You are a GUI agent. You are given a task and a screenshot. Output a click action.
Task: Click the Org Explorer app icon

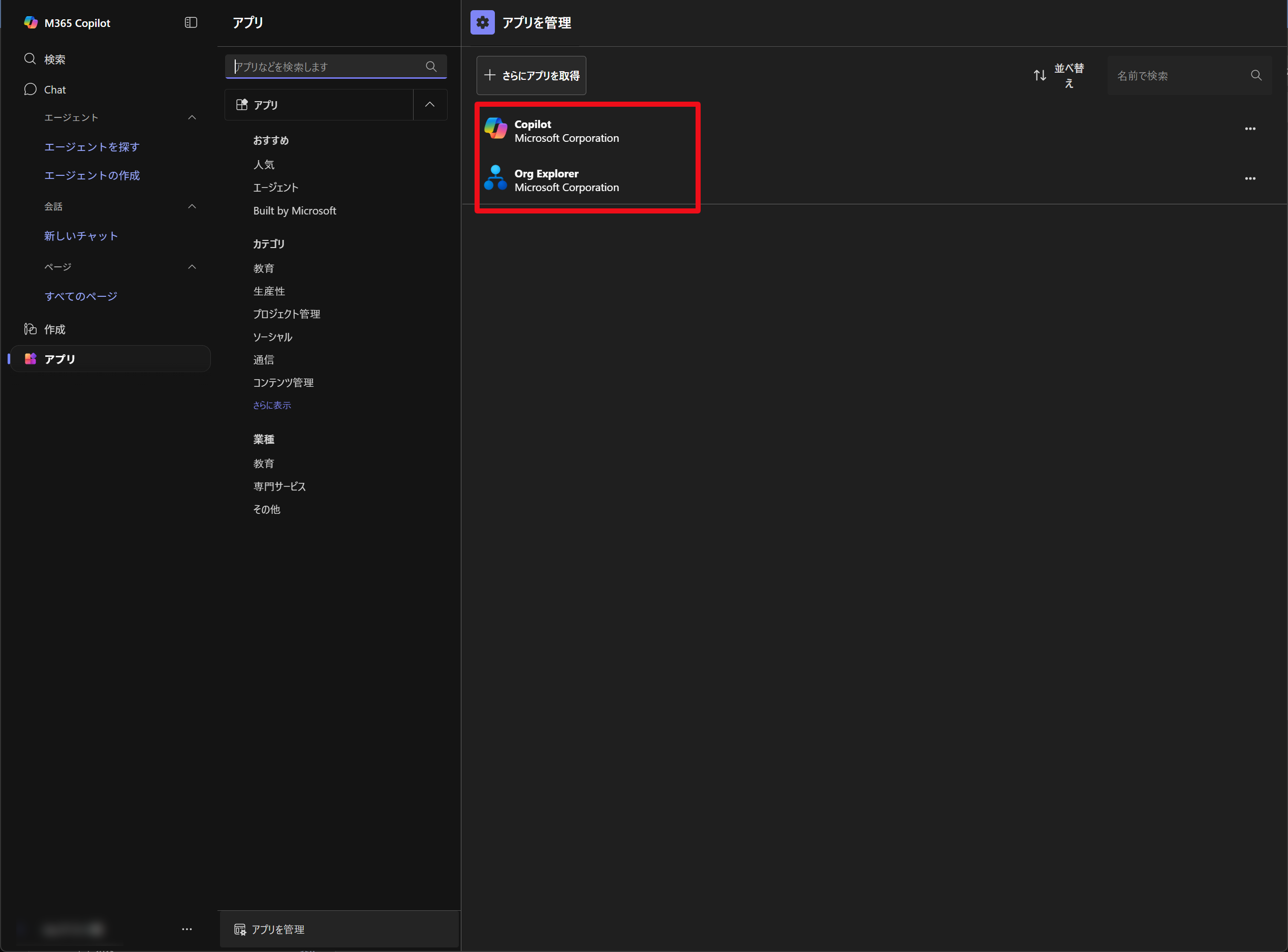click(495, 177)
